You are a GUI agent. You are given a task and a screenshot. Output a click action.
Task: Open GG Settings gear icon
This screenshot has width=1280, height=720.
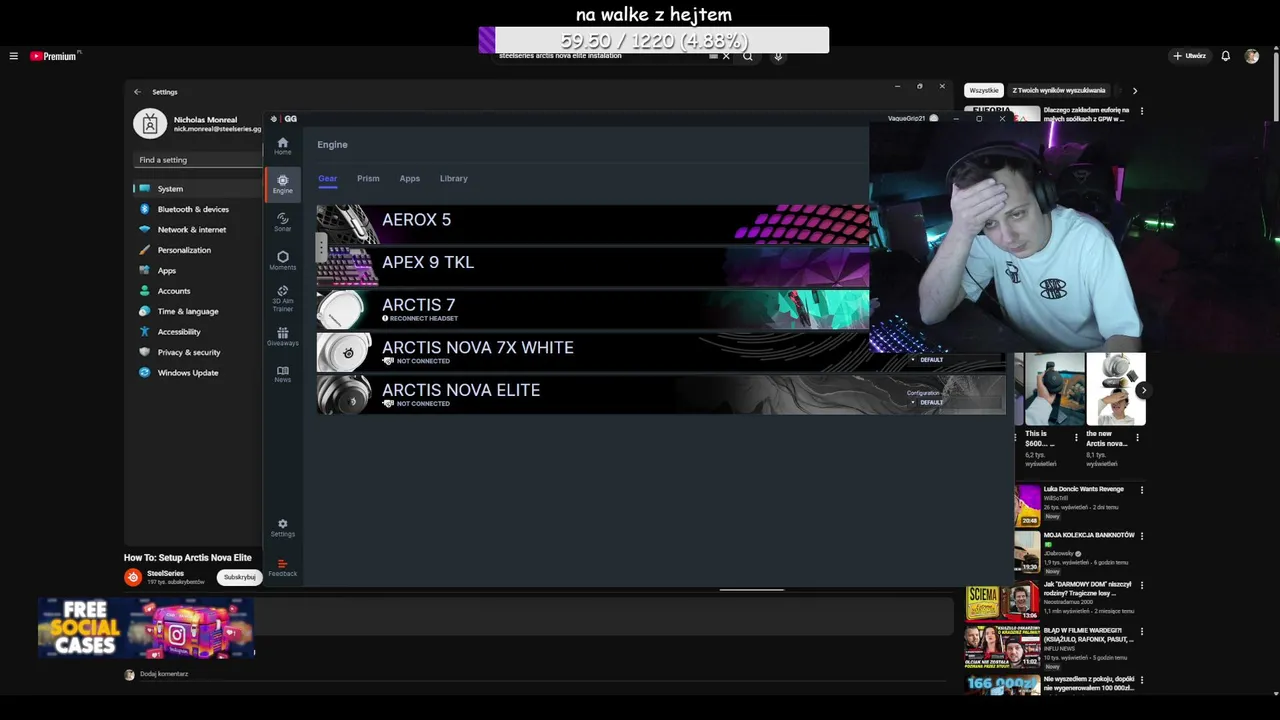283,527
